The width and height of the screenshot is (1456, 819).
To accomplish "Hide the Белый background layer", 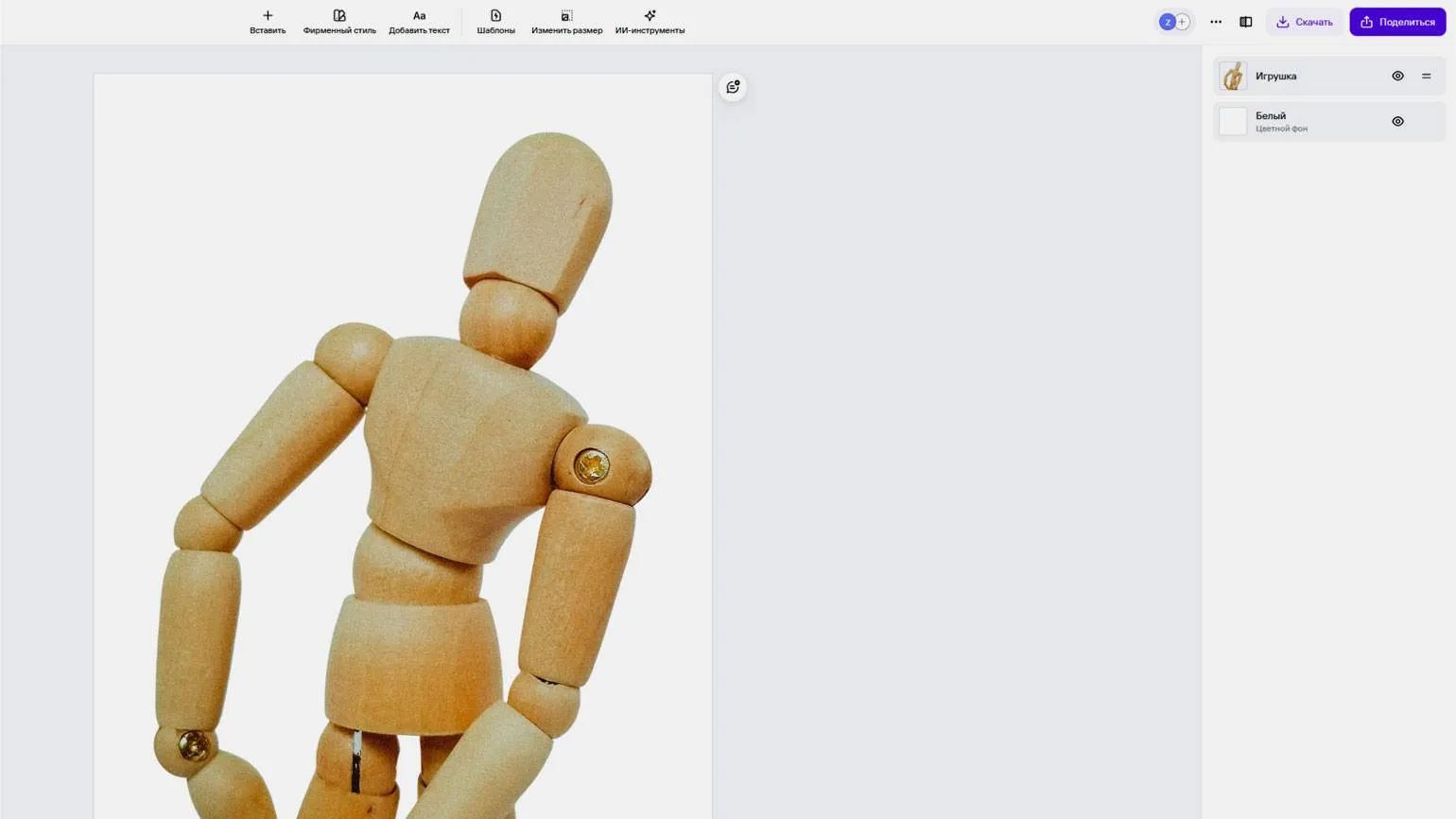I will coord(1397,121).
